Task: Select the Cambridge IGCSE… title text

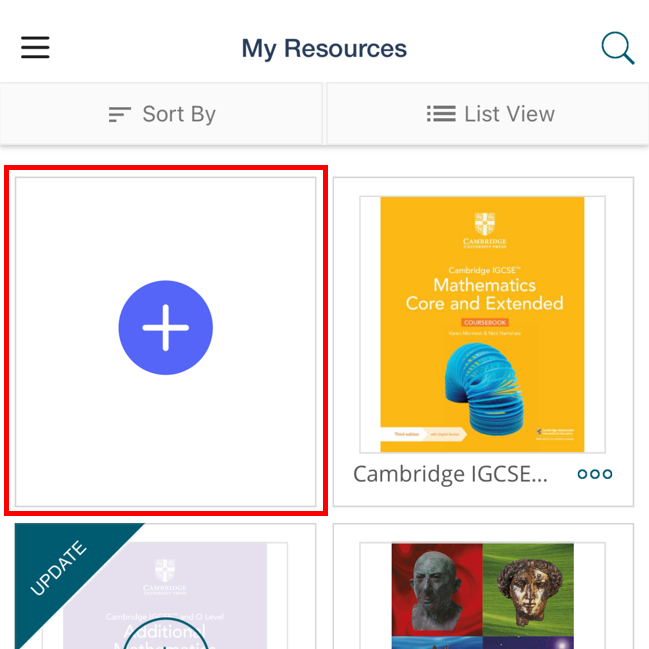Action: (x=451, y=474)
